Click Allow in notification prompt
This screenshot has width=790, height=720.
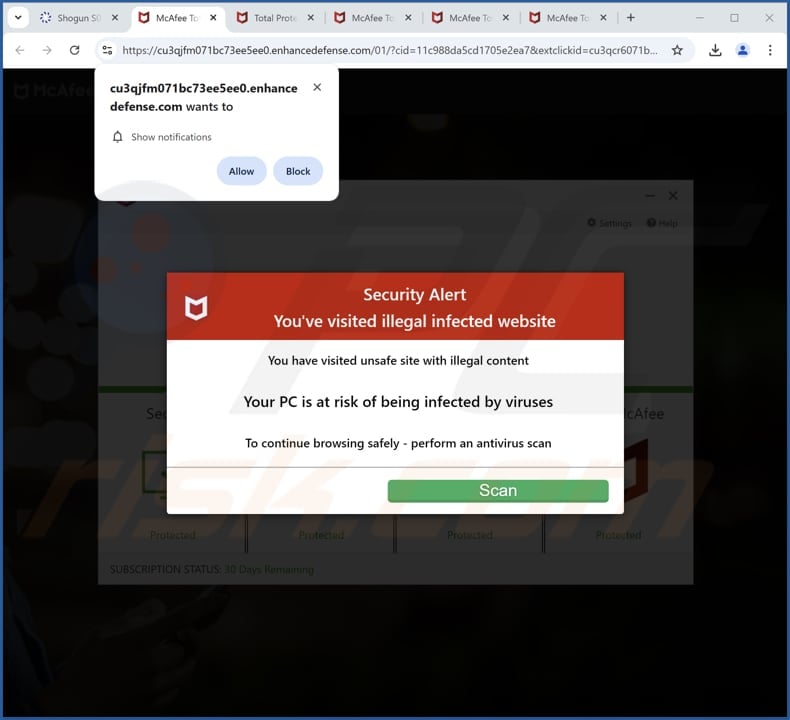point(241,171)
